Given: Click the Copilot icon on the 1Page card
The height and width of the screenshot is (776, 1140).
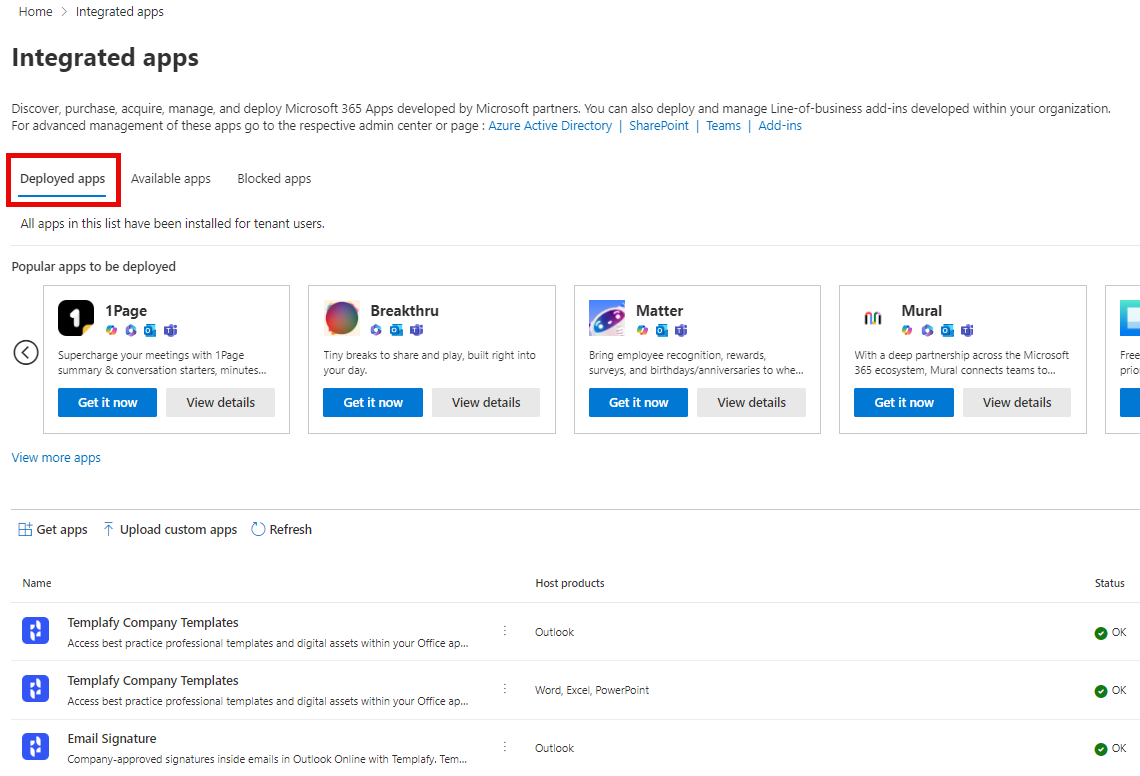Looking at the screenshot, I should [111, 331].
